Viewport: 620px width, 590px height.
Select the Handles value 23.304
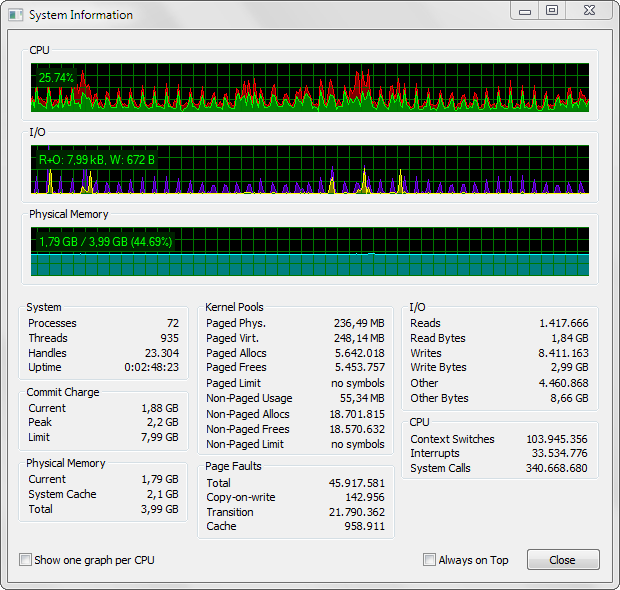coord(162,353)
